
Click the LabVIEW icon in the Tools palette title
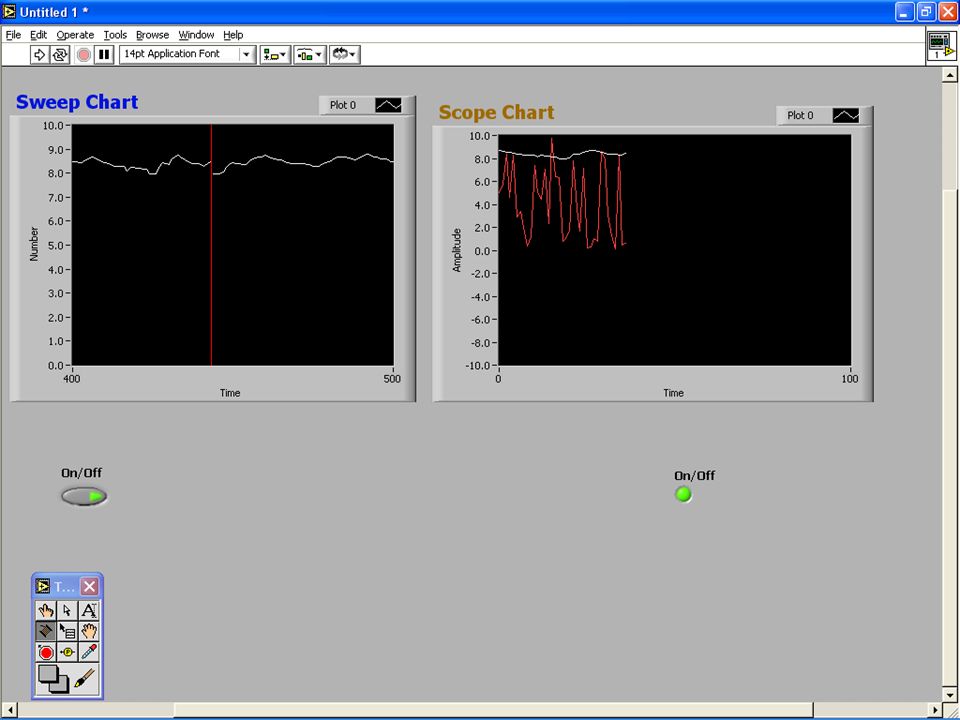[x=42, y=587]
